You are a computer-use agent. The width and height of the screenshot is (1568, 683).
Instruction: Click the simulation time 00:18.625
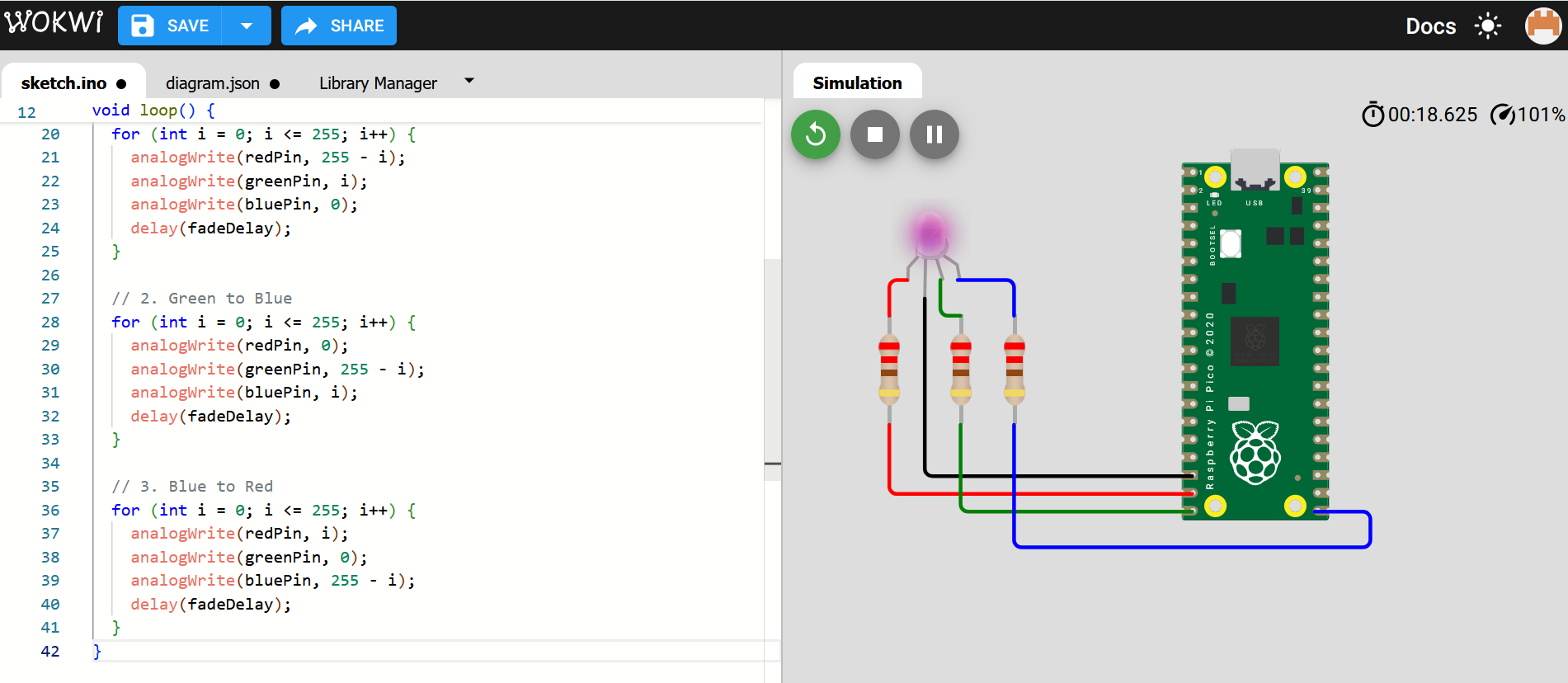(x=1433, y=115)
